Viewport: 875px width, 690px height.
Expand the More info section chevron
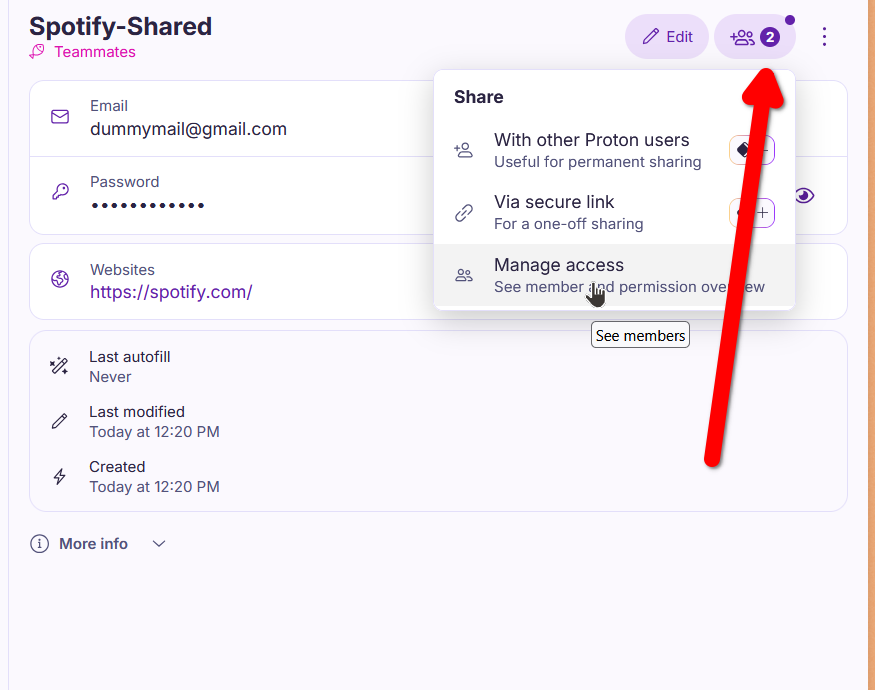click(159, 544)
